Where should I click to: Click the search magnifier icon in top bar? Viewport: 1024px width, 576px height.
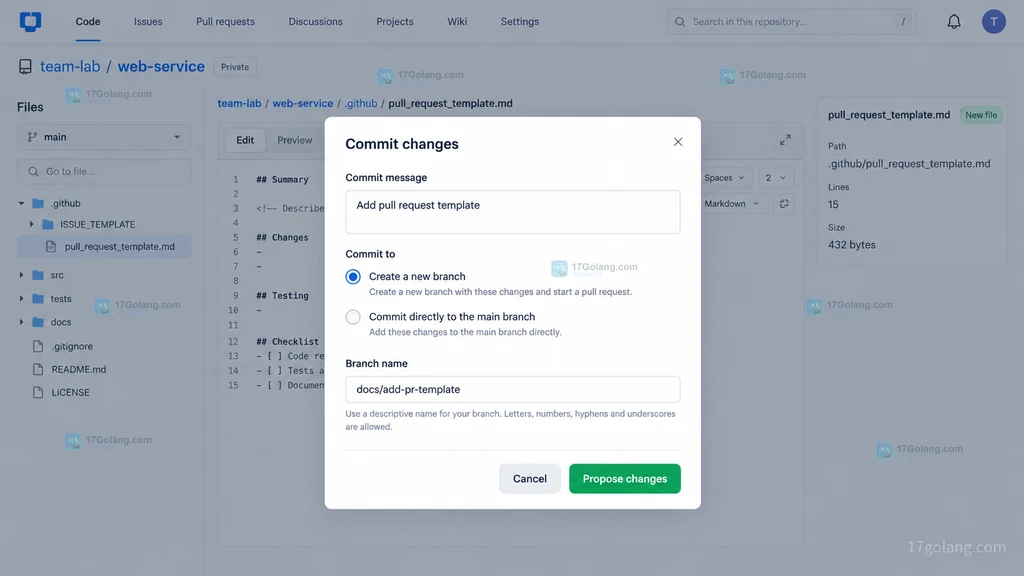coord(680,22)
